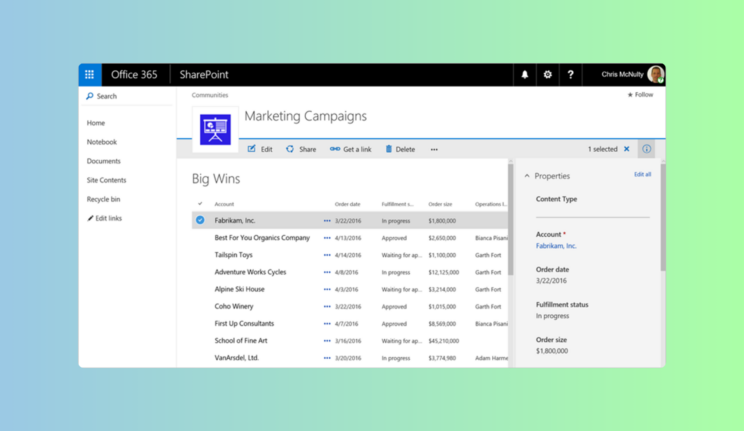Click the 1 selected indicator text
The image size is (744, 431).
tap(603, 149)
